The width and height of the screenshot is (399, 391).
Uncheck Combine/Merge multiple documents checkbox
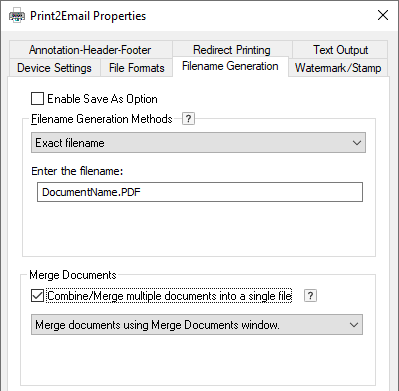tap(37, 296)
